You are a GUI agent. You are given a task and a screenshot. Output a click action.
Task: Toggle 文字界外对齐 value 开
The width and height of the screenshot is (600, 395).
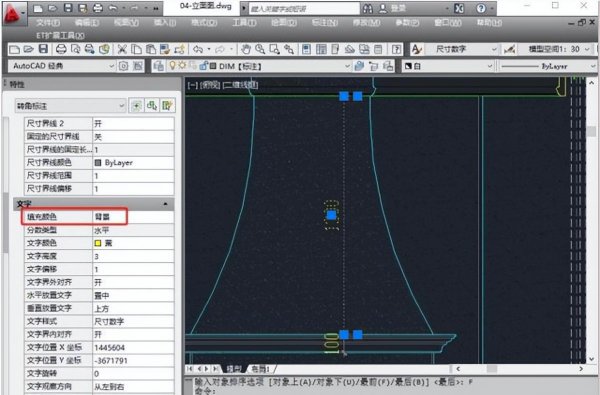click(133, 282)
